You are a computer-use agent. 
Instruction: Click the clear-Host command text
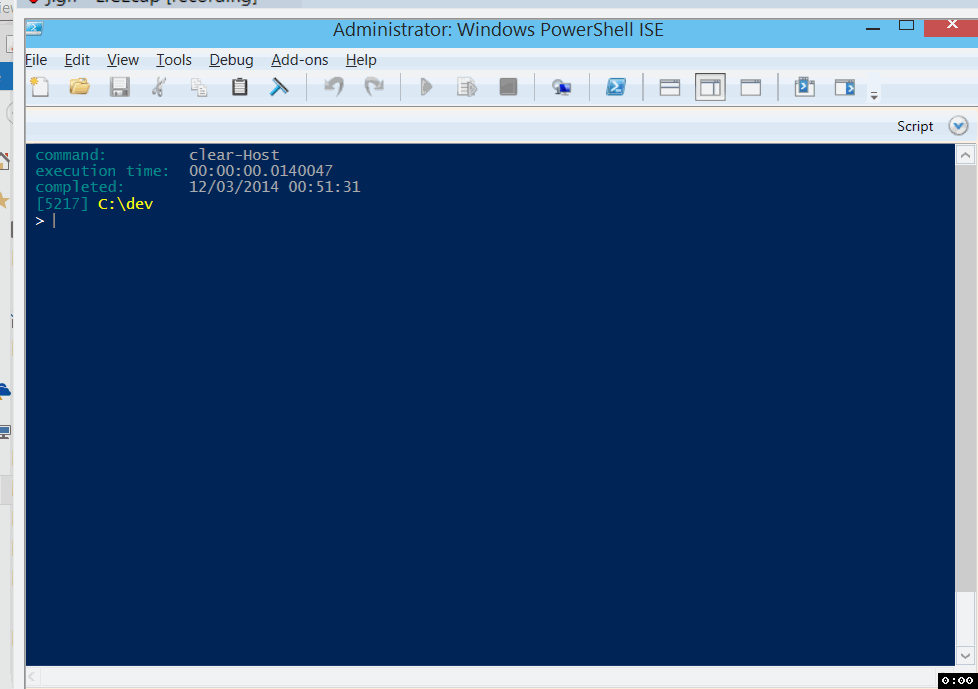coord(234,155)
